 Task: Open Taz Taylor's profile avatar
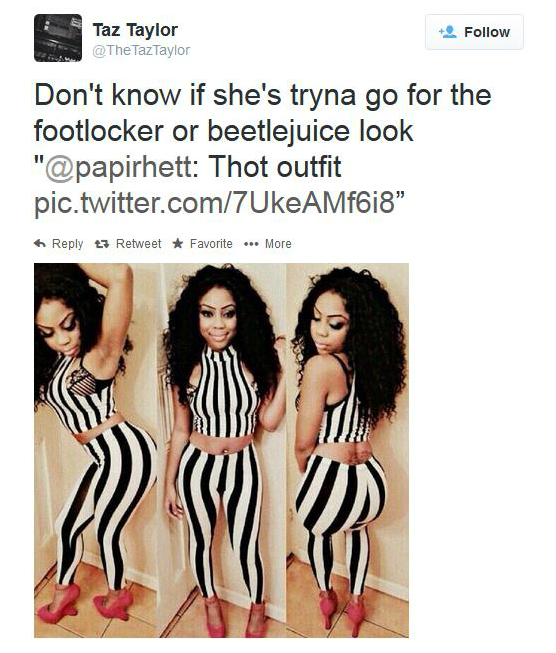tap(58, 38)
